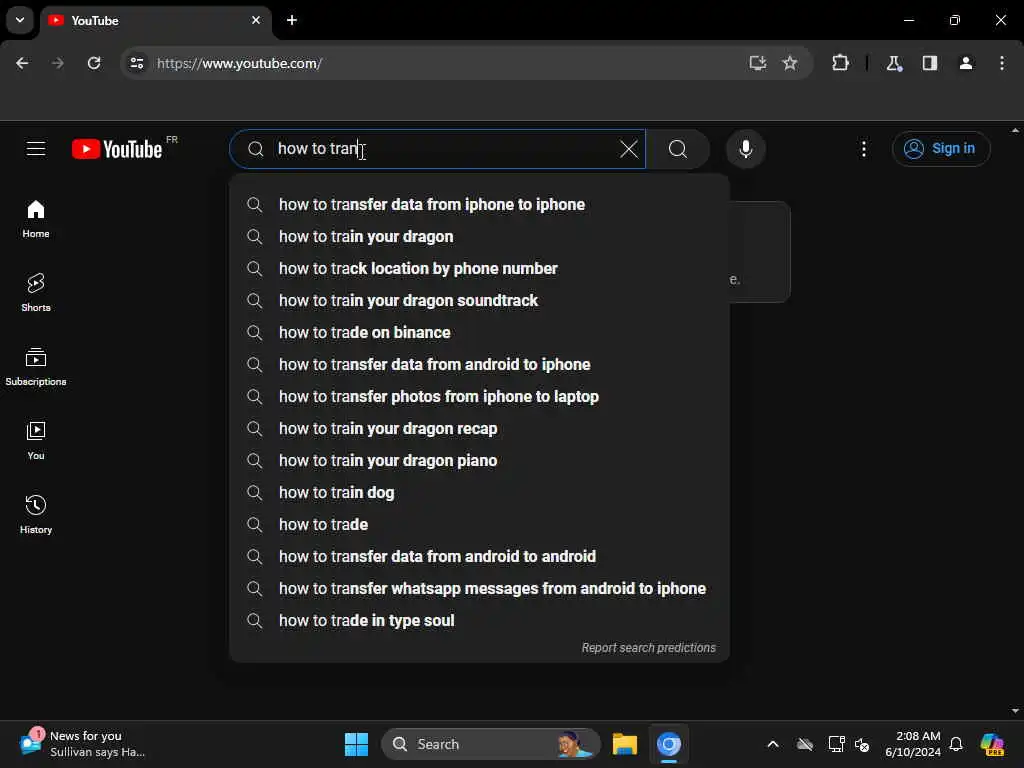Click the muted volume tray icon
Viewport: 1024px width, 768px height.
click(x=862, y=744)
